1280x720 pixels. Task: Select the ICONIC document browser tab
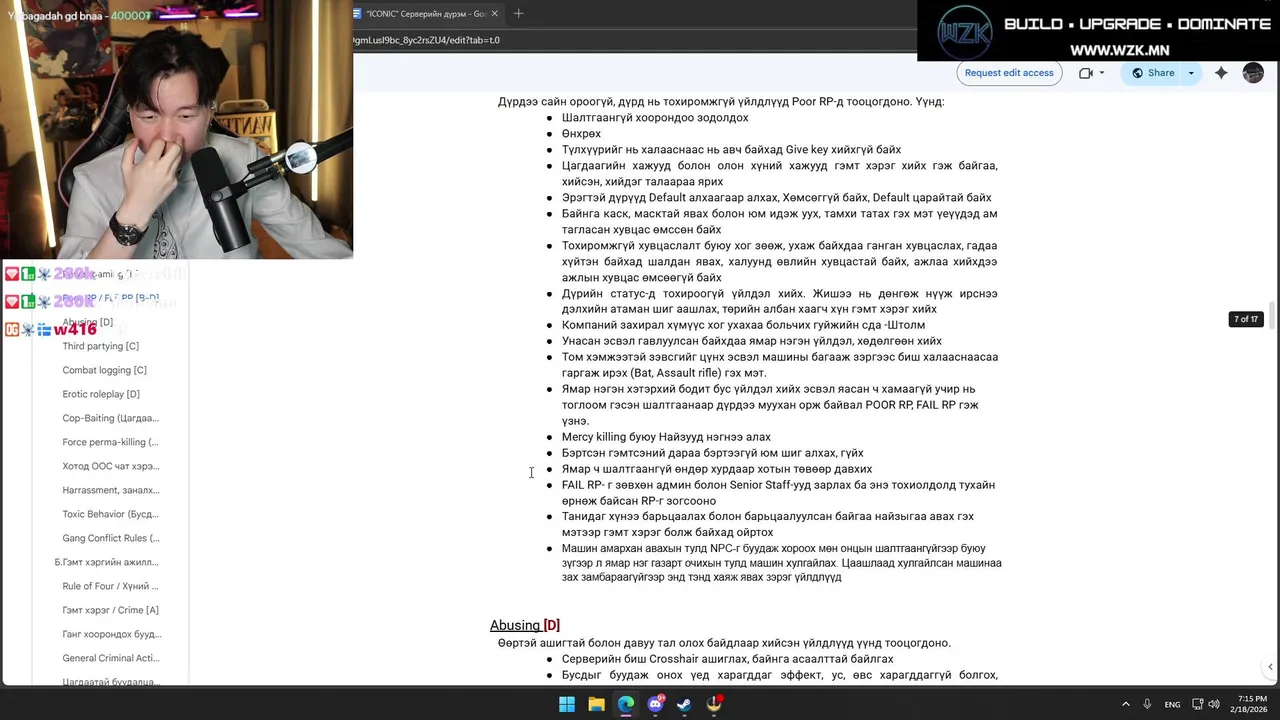click(425, 13)
